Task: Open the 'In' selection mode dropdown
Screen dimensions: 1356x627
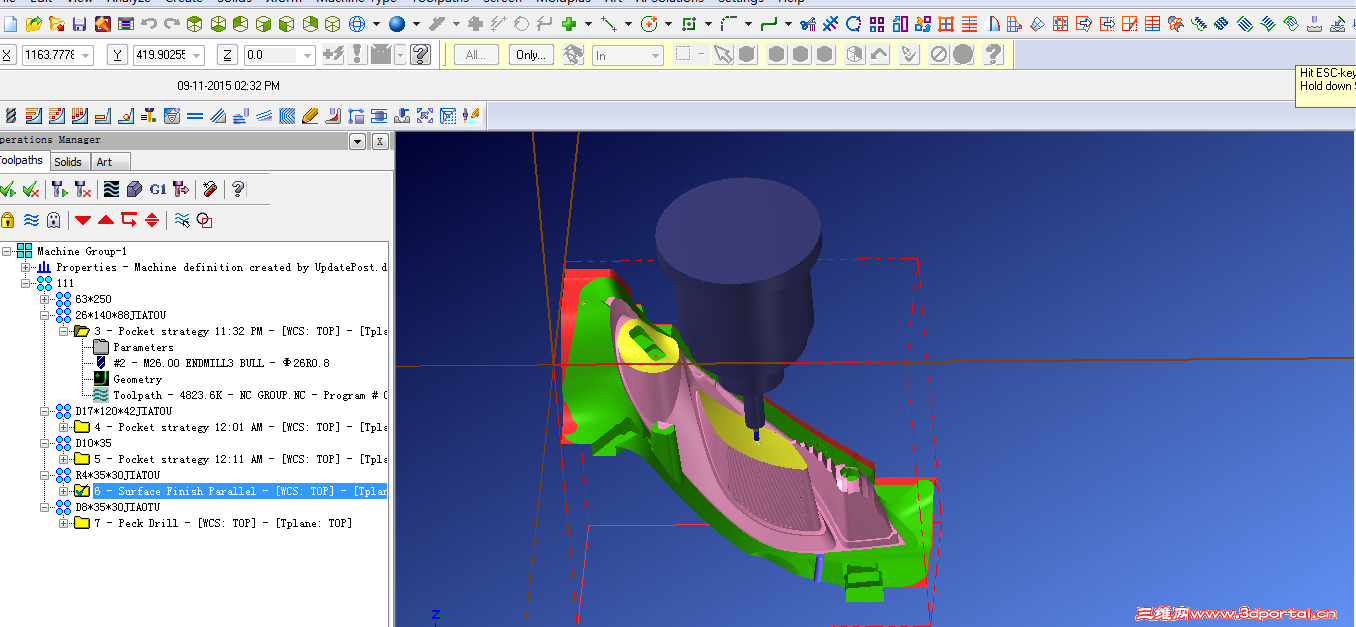Action: coord(656,56)
